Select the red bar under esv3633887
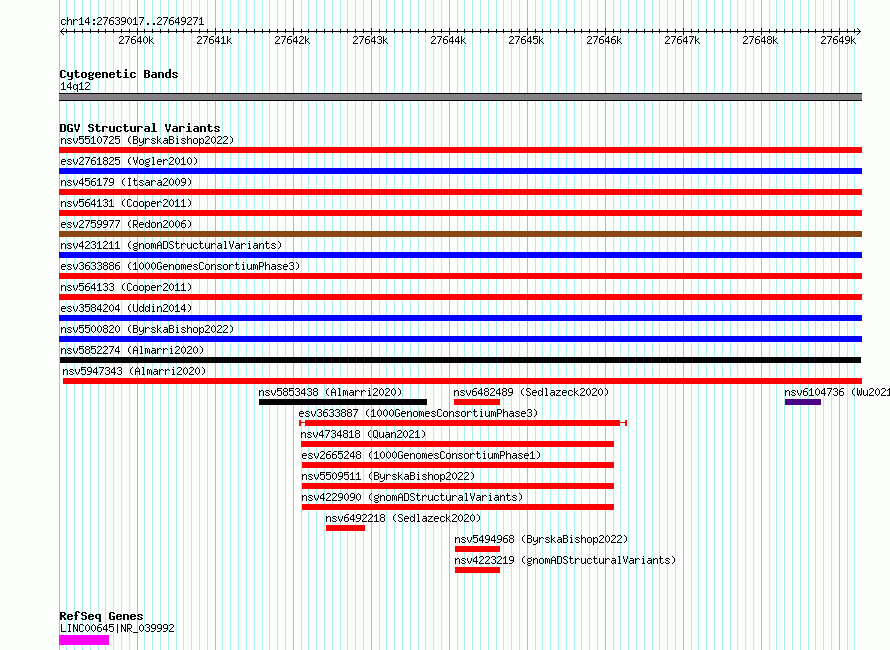 click(463, 423)
